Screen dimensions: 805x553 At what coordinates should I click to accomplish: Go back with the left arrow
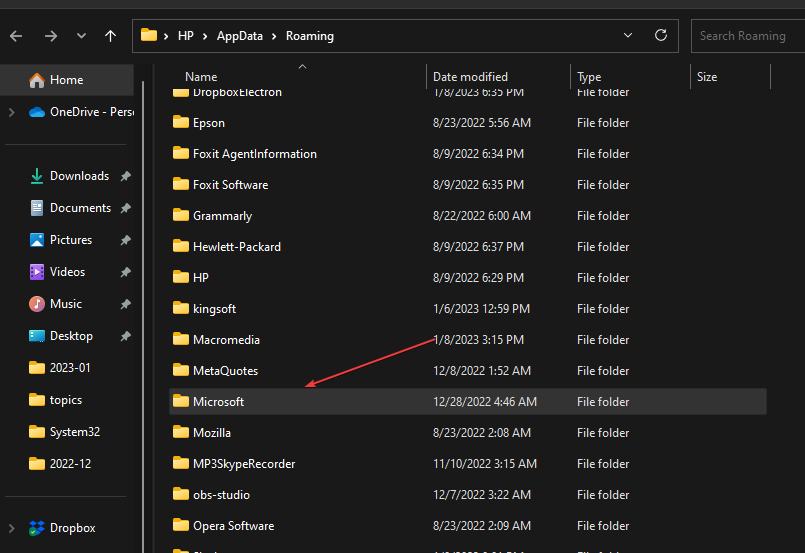coord(16,36)
